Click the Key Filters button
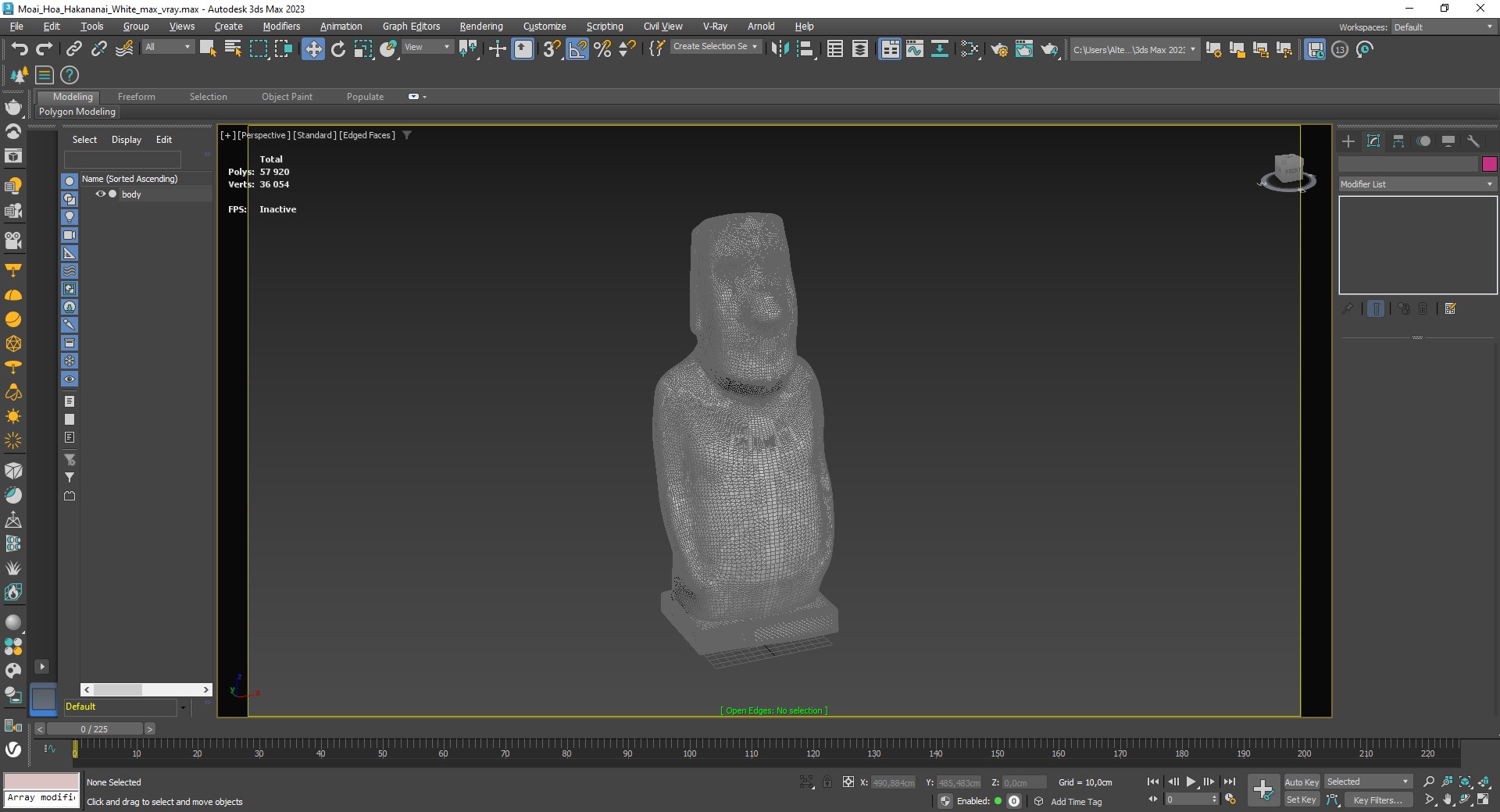The image size is (1500, 812). 1377,800
